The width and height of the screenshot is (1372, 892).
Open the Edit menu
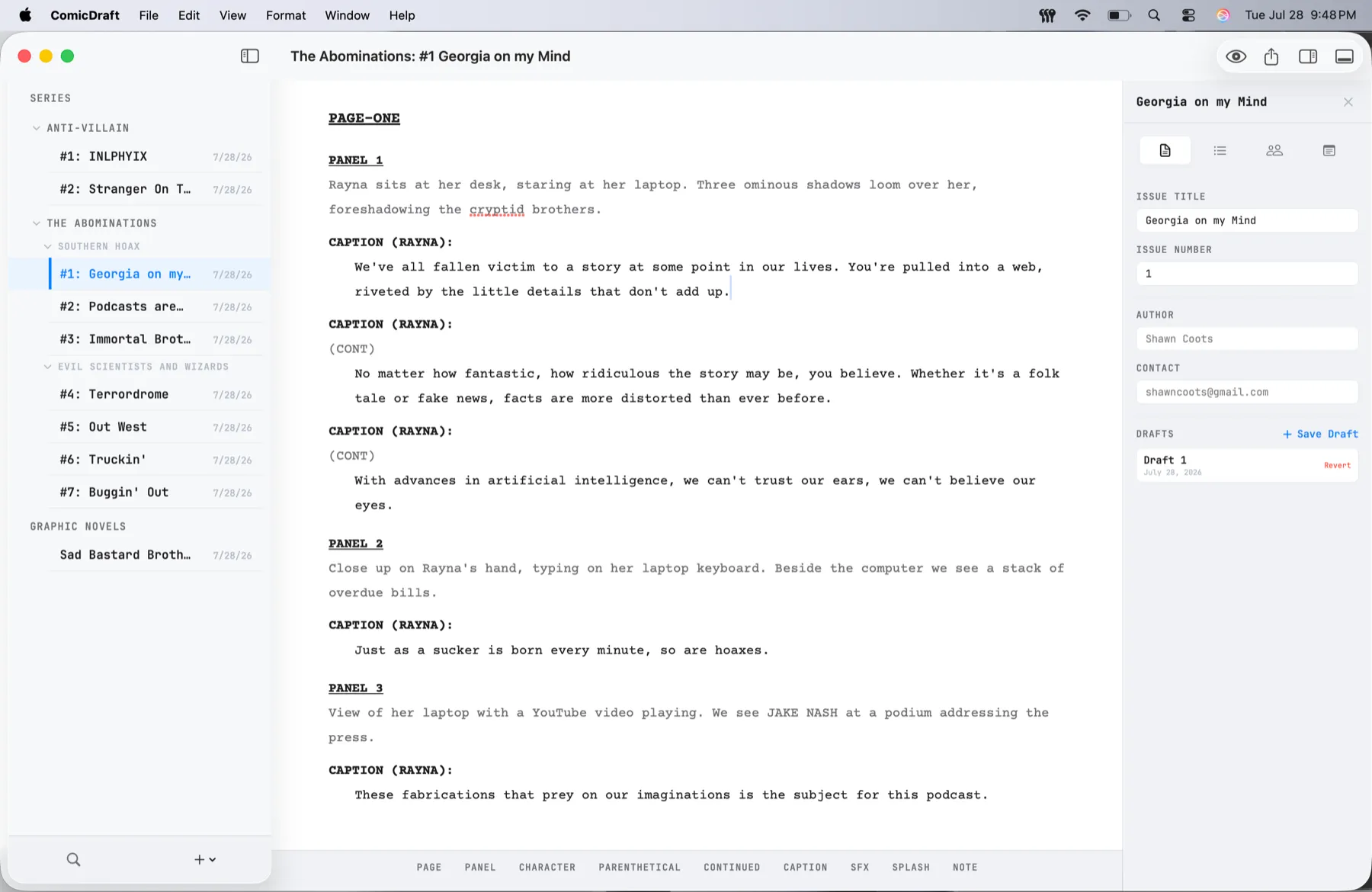point(189,15)
